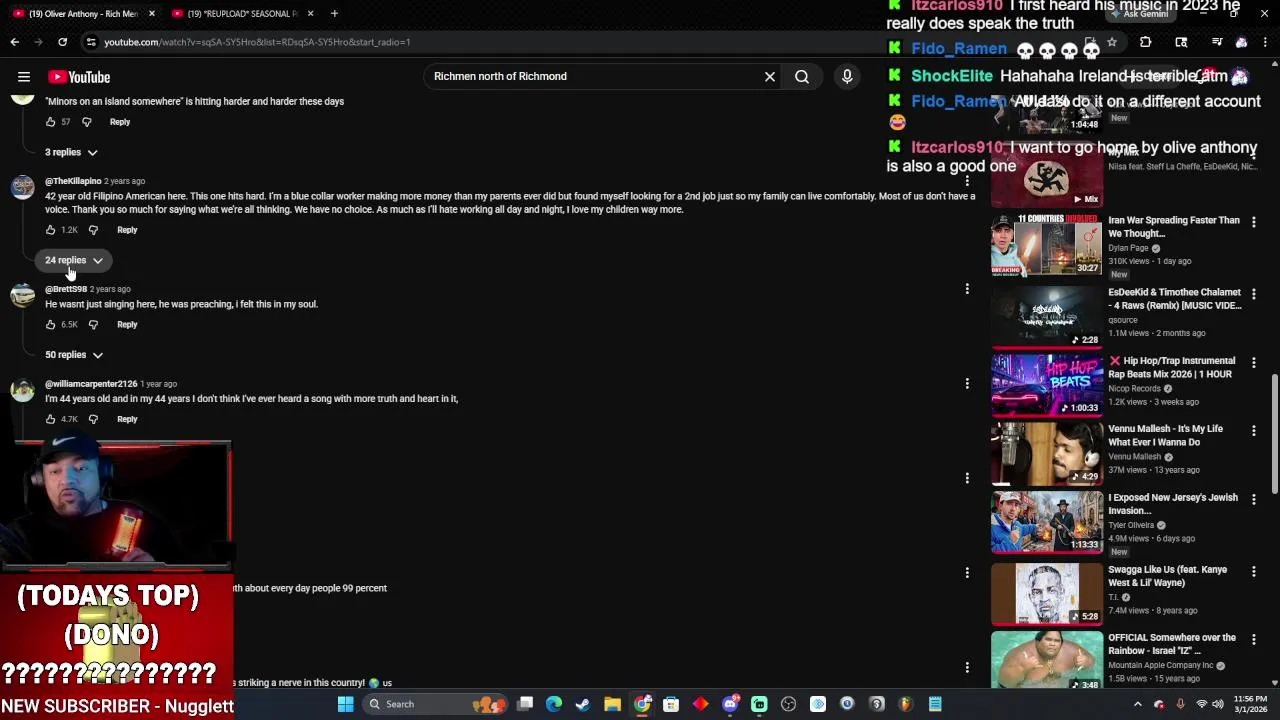Open options for BrettS98 comment

(967, 289)
